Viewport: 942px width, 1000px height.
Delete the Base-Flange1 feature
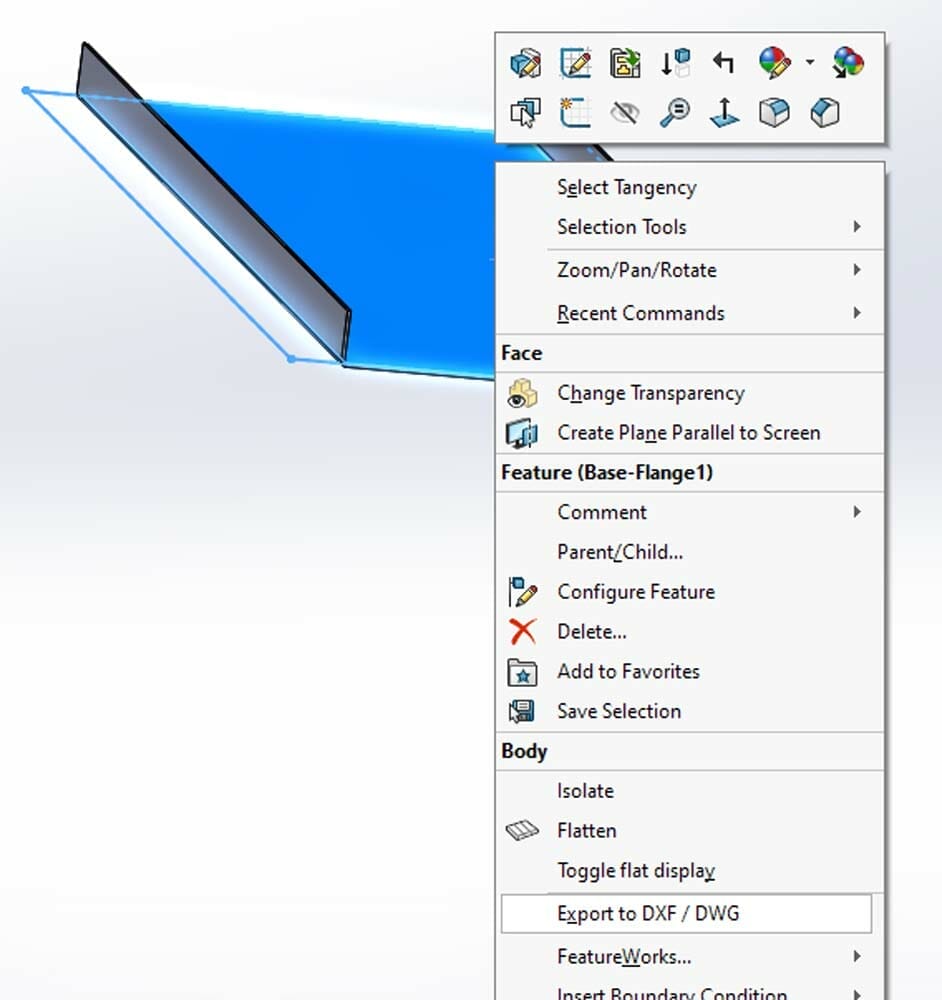591,631
